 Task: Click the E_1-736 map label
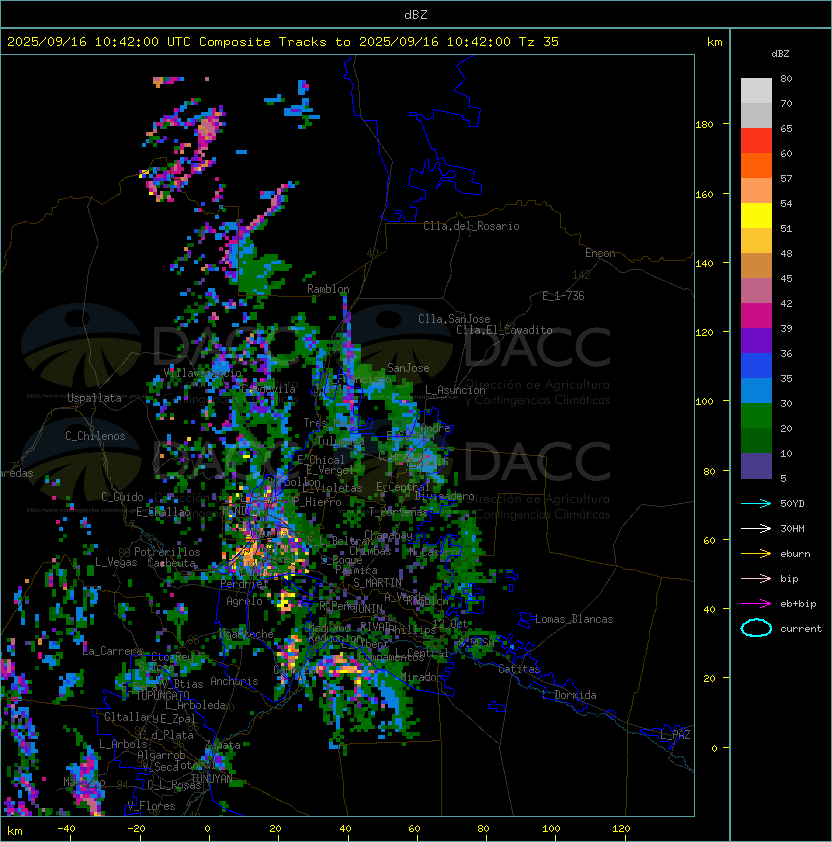(563, 296)
